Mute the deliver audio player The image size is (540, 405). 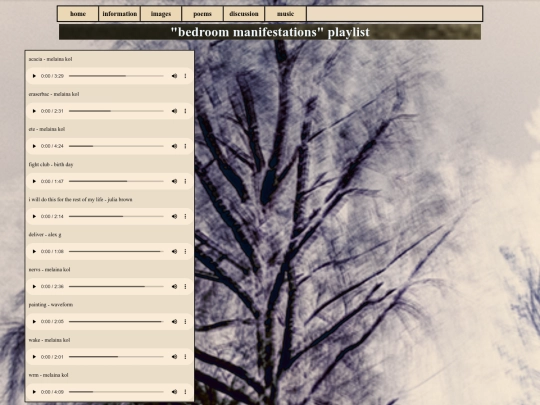coord(174,251)
